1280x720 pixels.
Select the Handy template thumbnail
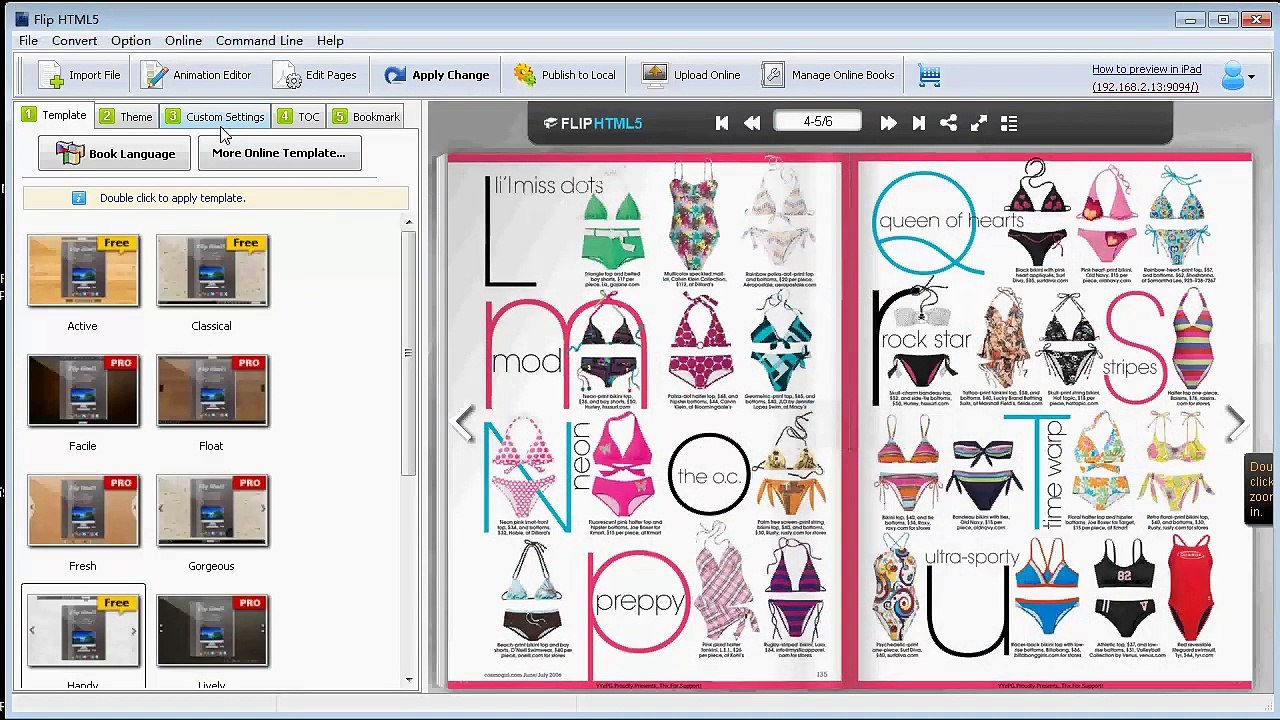tap(83, 631)
